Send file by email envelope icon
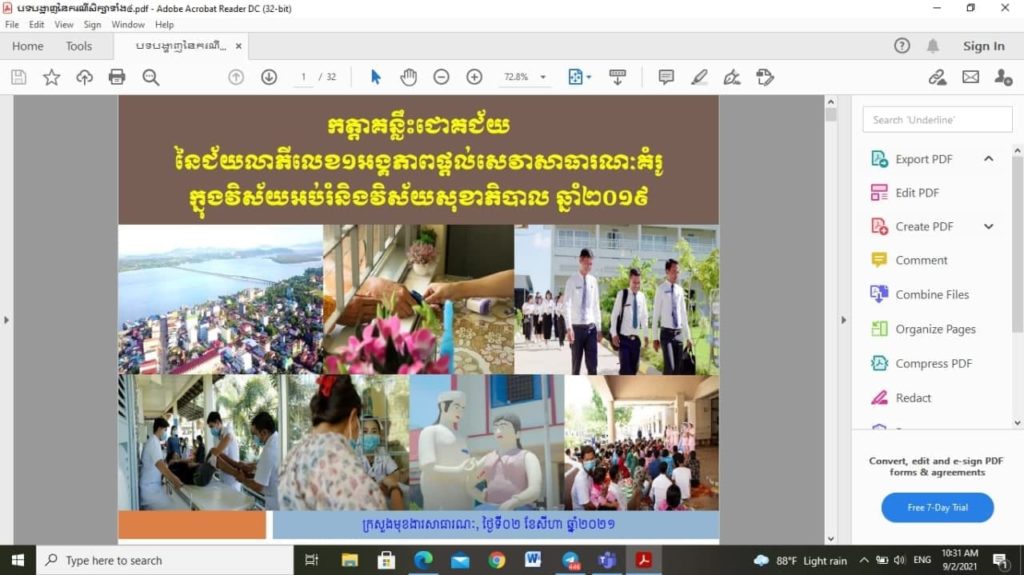The width and height of the screenshot is (1024, 575). (x=970, y=77)
